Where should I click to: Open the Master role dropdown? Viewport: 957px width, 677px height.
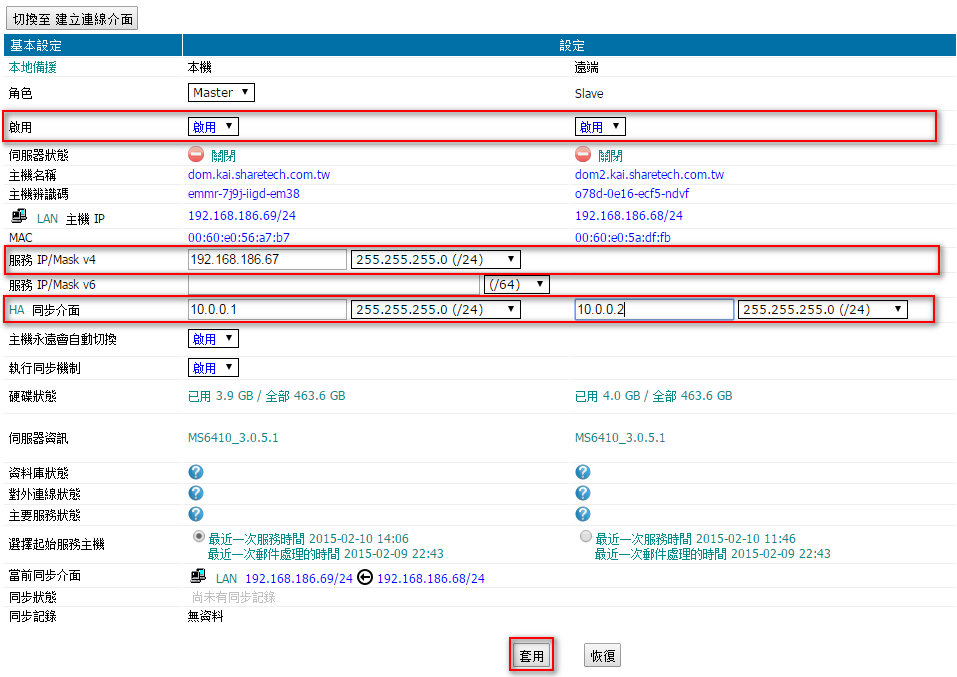click(x=221, y=93)
